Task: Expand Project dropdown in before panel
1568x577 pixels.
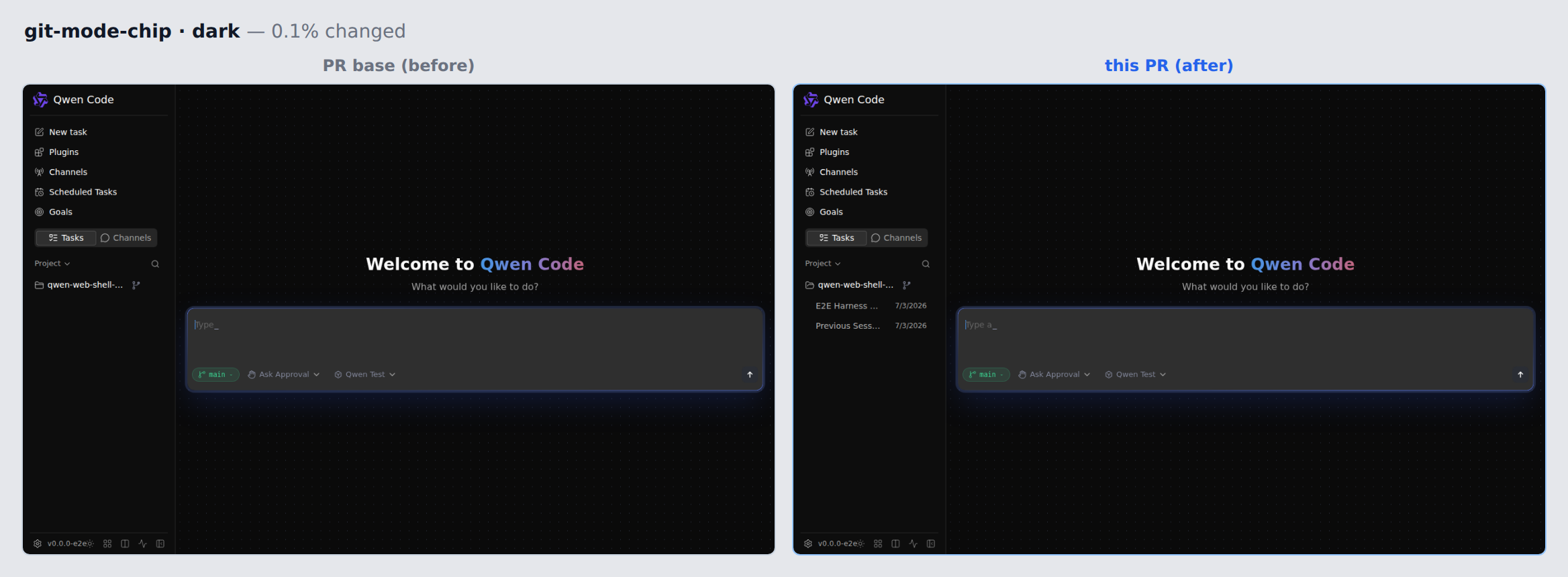Action: point(52,264)
